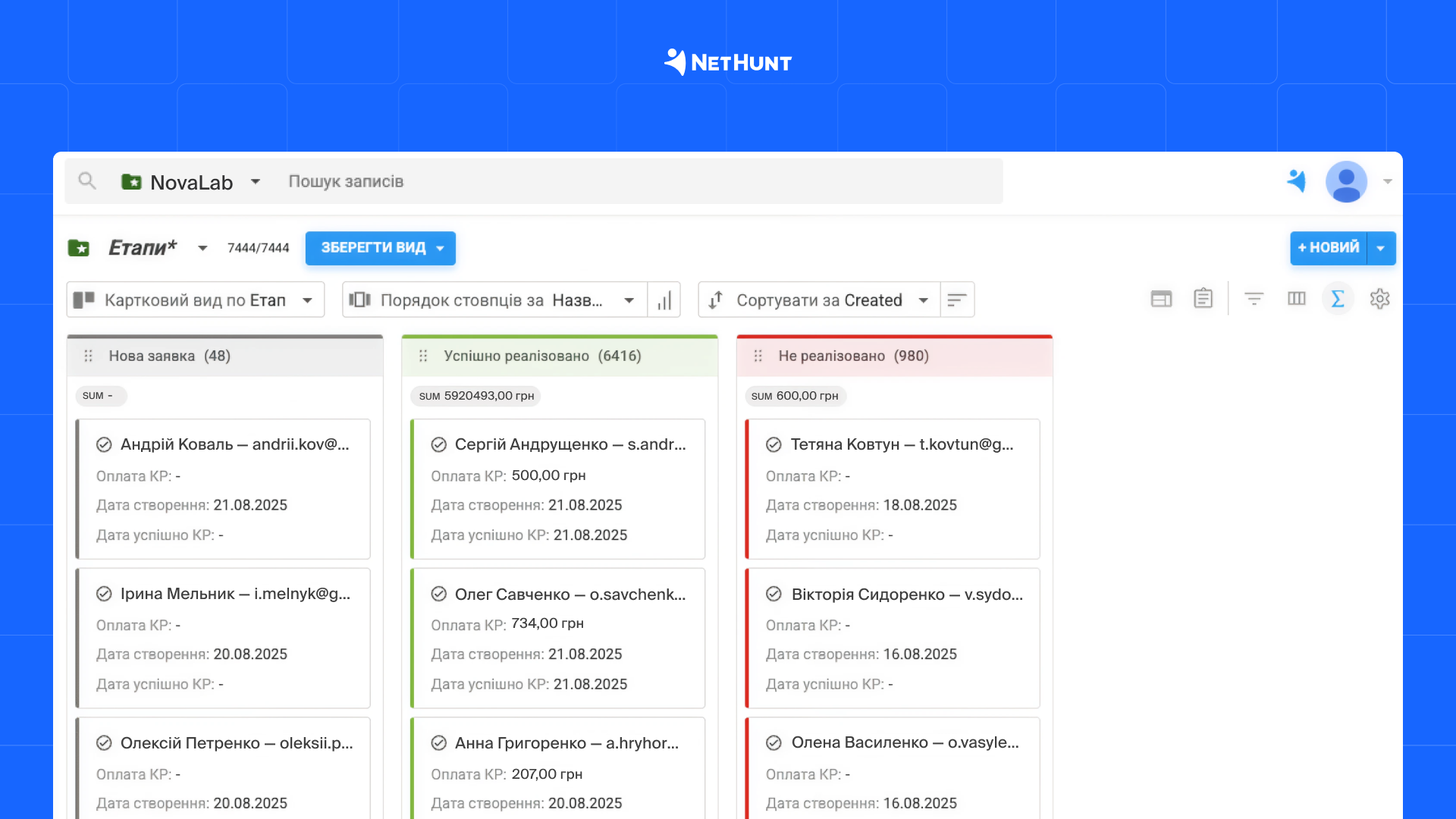
Task: Click the clipboard report icon
Action: 1203,298
